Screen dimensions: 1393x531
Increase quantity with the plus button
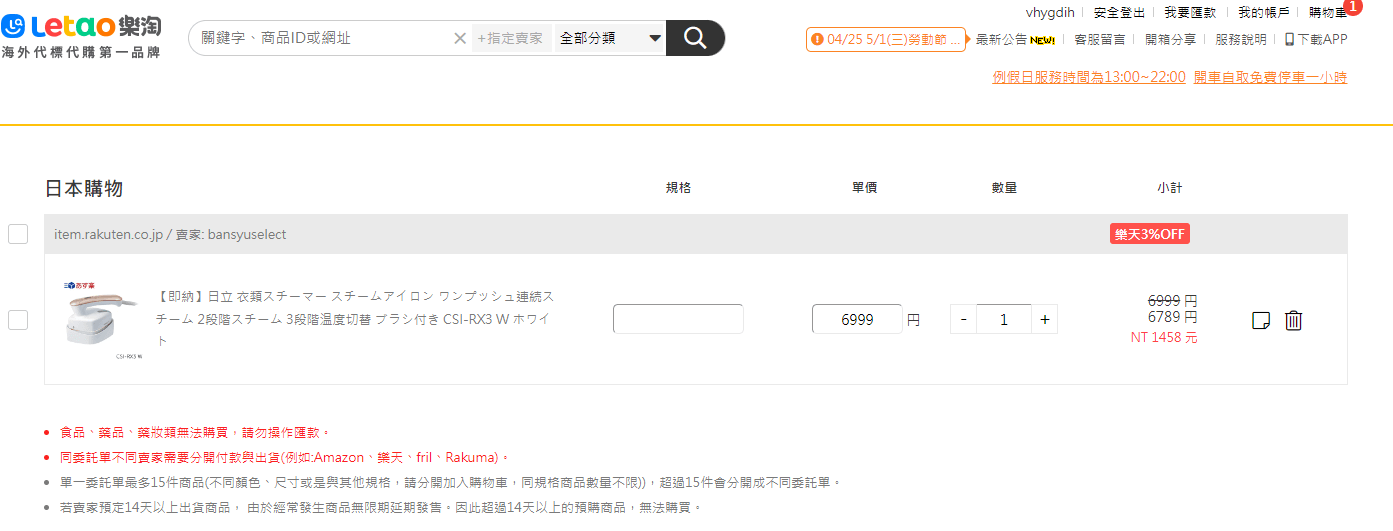[1045, 319]
